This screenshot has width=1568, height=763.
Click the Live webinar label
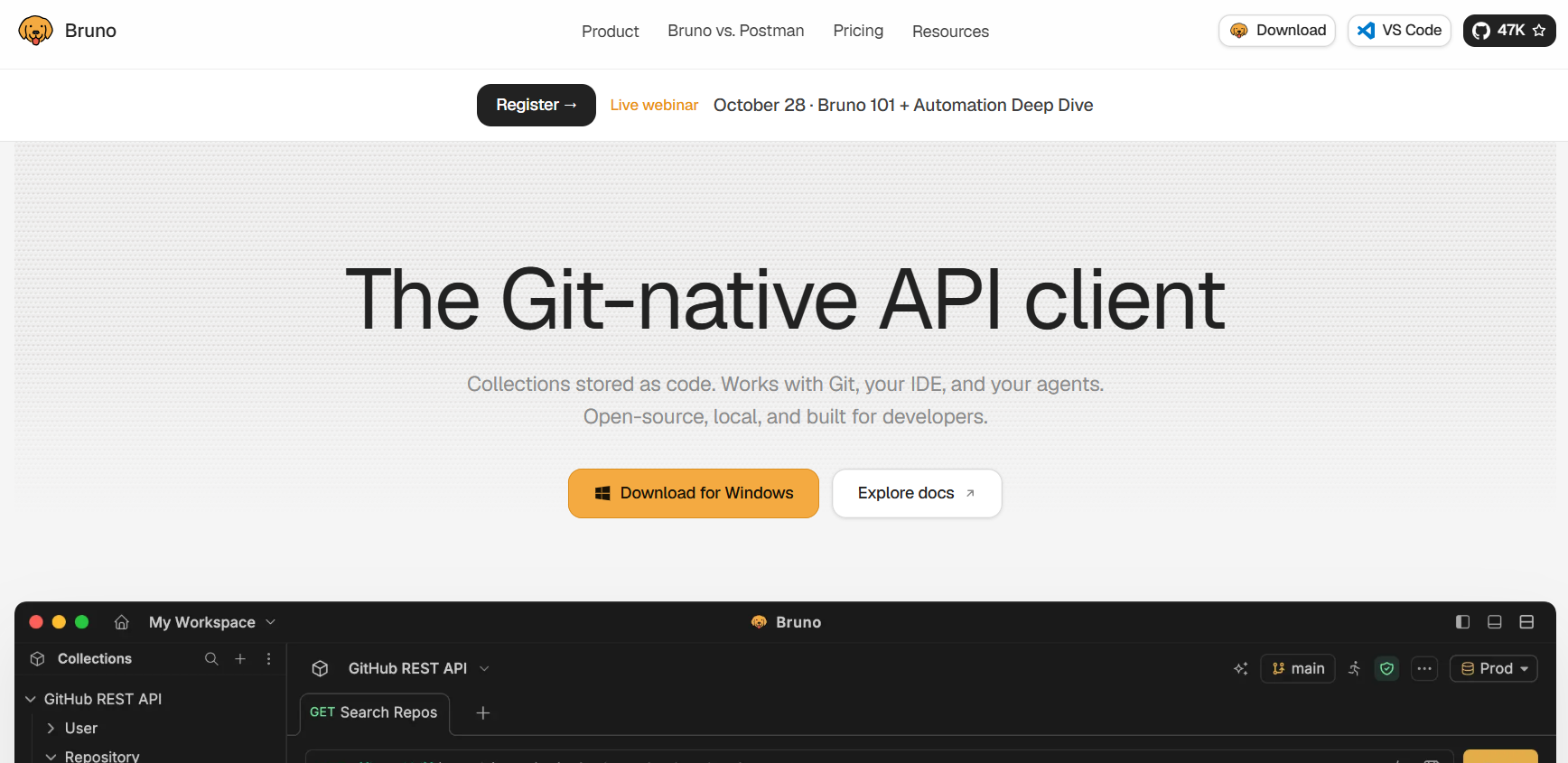(655, 106)
